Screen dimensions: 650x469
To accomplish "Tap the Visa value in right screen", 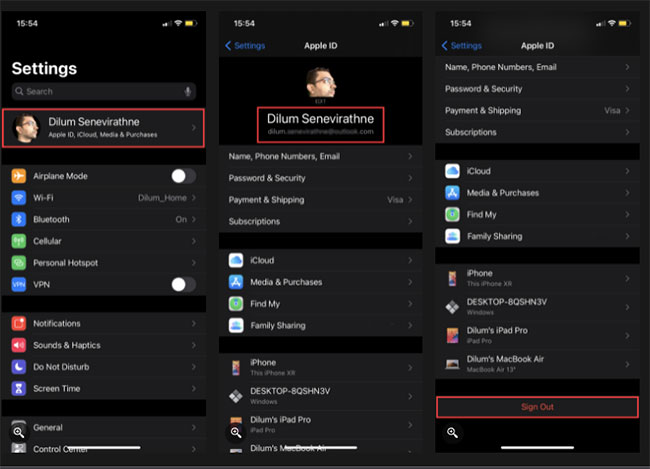I will (612, 110).
